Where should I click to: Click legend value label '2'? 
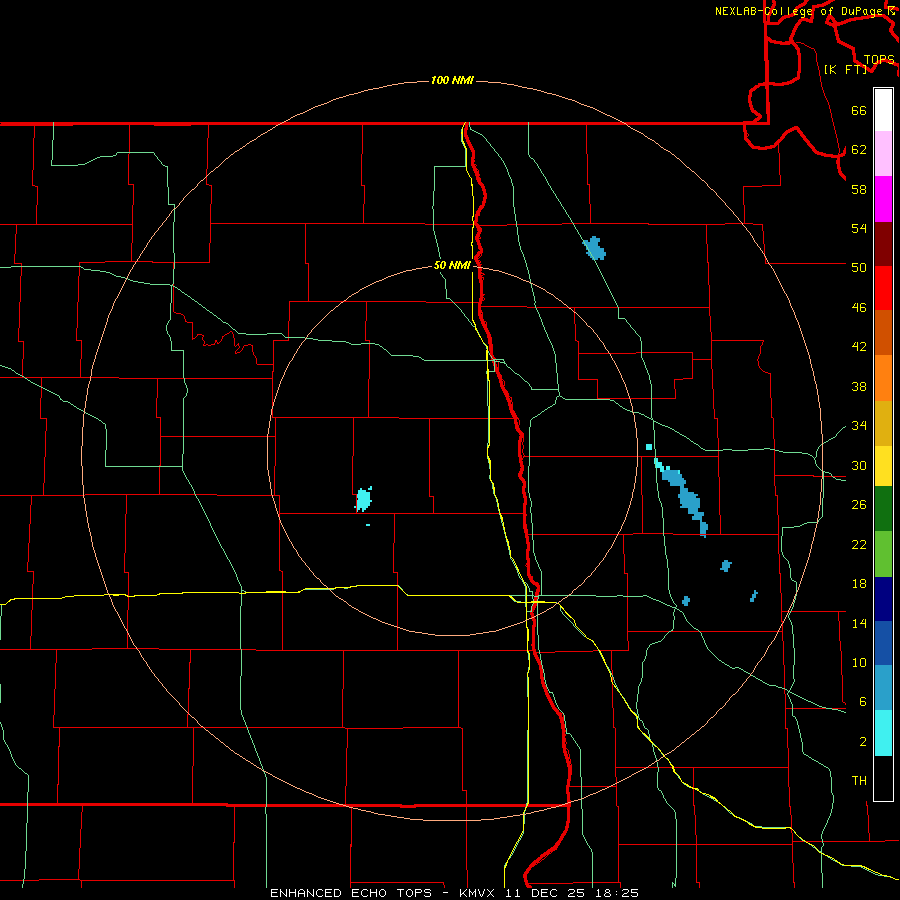pyautogui.click(x=863, y=742)
